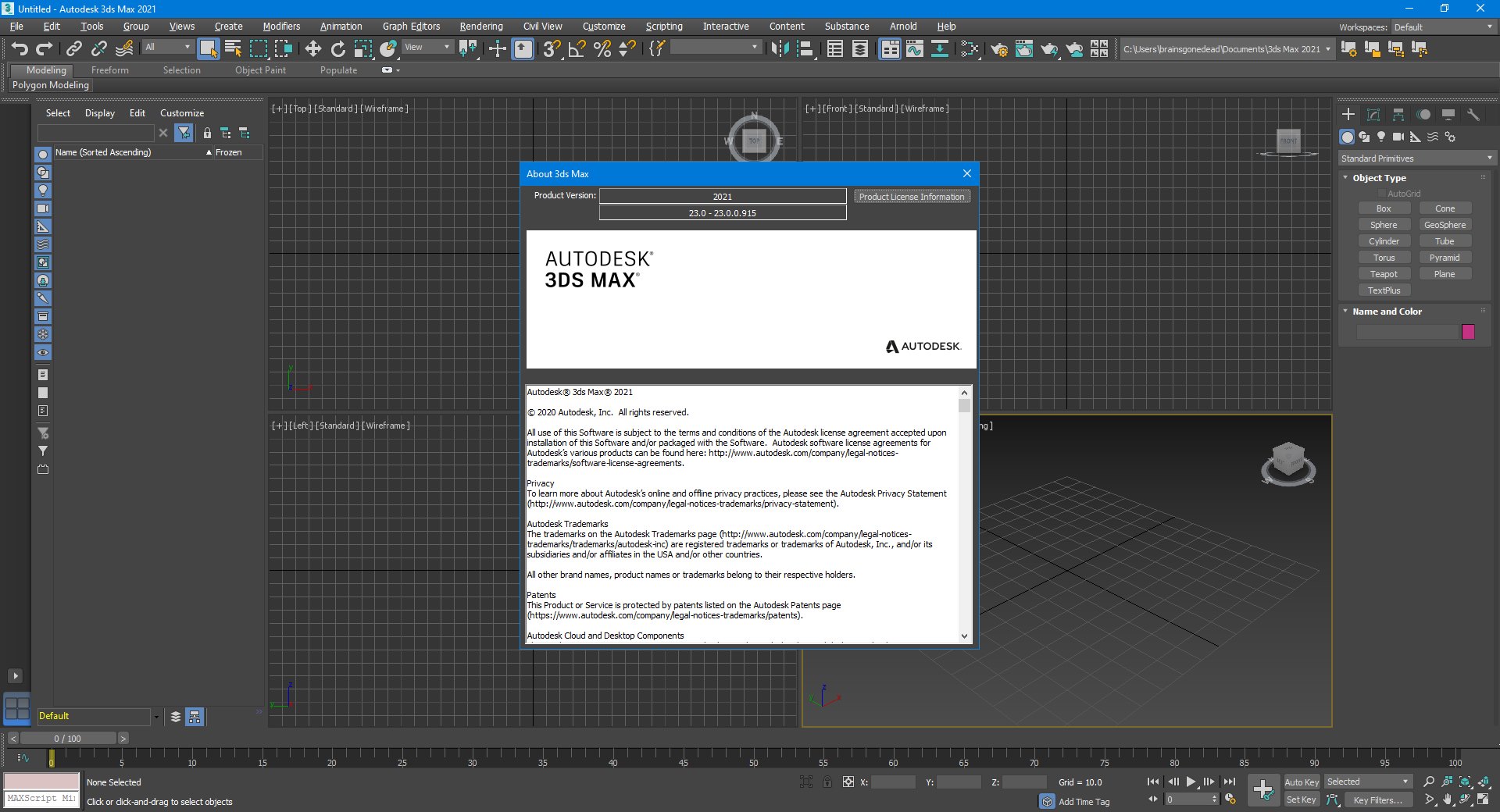The height and width of the screenshot is (812, 1500).
Task: Open the project path dropdown
Action: (x=1327, y=49)
